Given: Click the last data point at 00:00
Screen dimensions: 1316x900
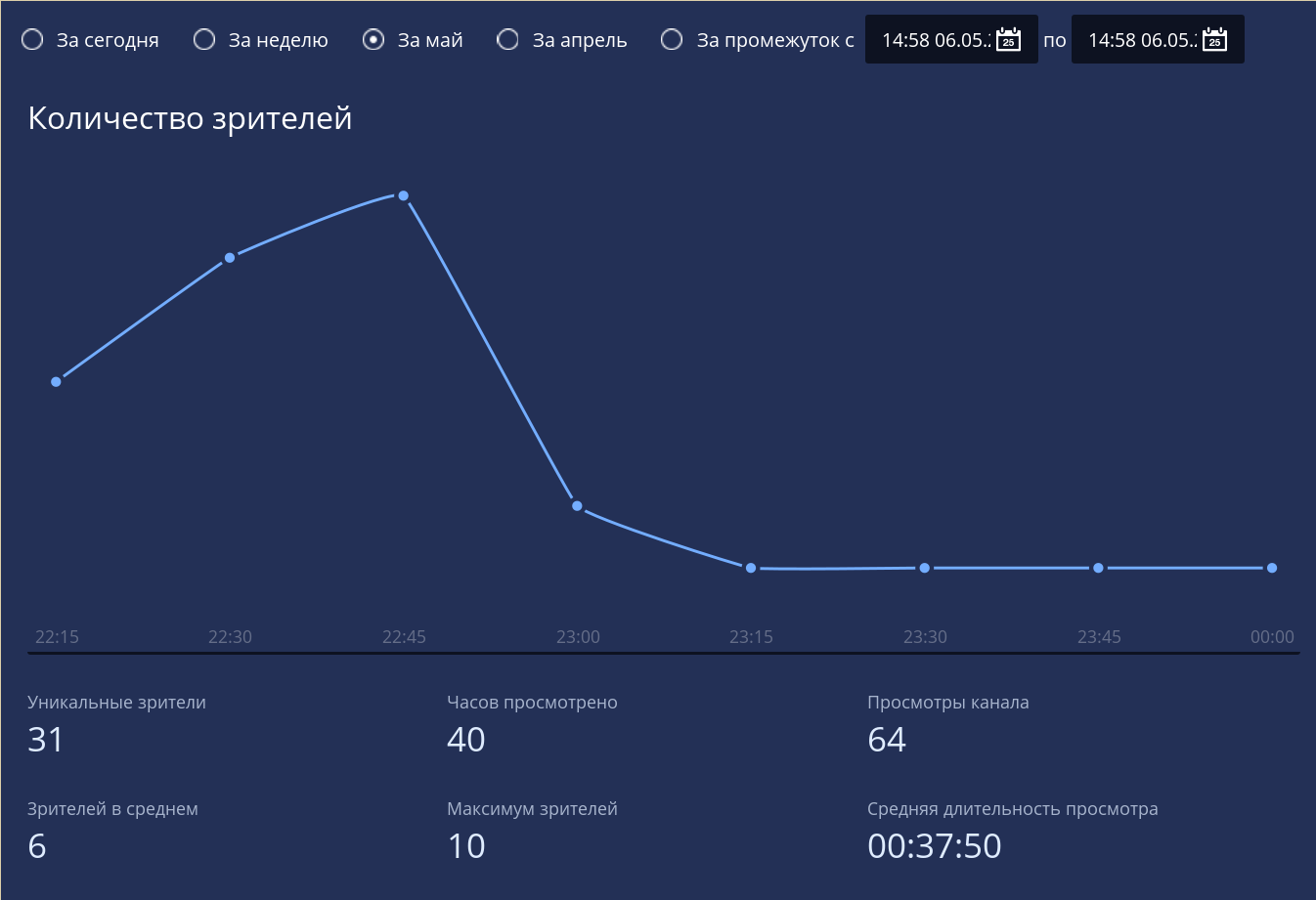Looking at the screenshot, I should pos(1272,568).
